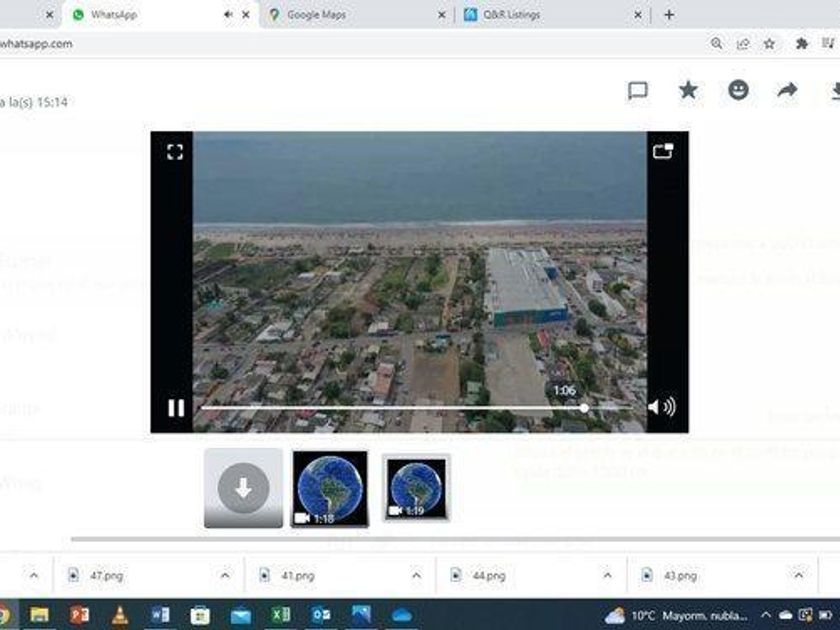Open a new browser tab
Viewport: 840px width, 630px height.
tap(669, 15)
